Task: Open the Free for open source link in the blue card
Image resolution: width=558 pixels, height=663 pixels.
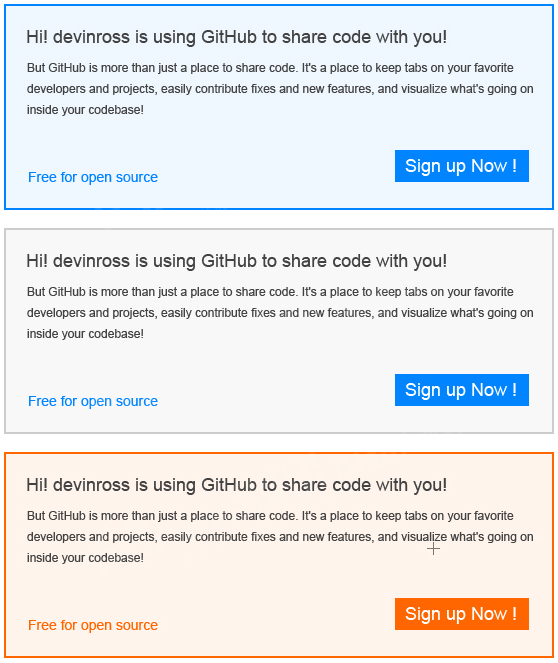Action: coord(93,177)
